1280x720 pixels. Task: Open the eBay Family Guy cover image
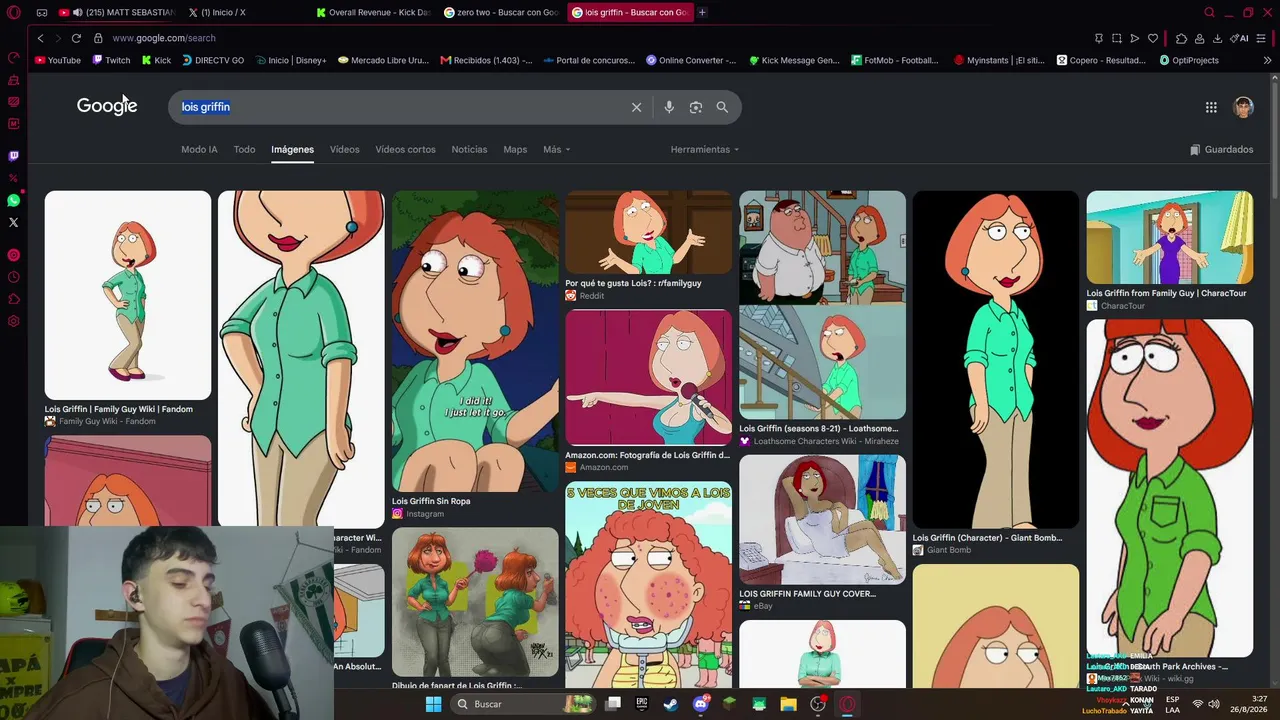(823, 520)
